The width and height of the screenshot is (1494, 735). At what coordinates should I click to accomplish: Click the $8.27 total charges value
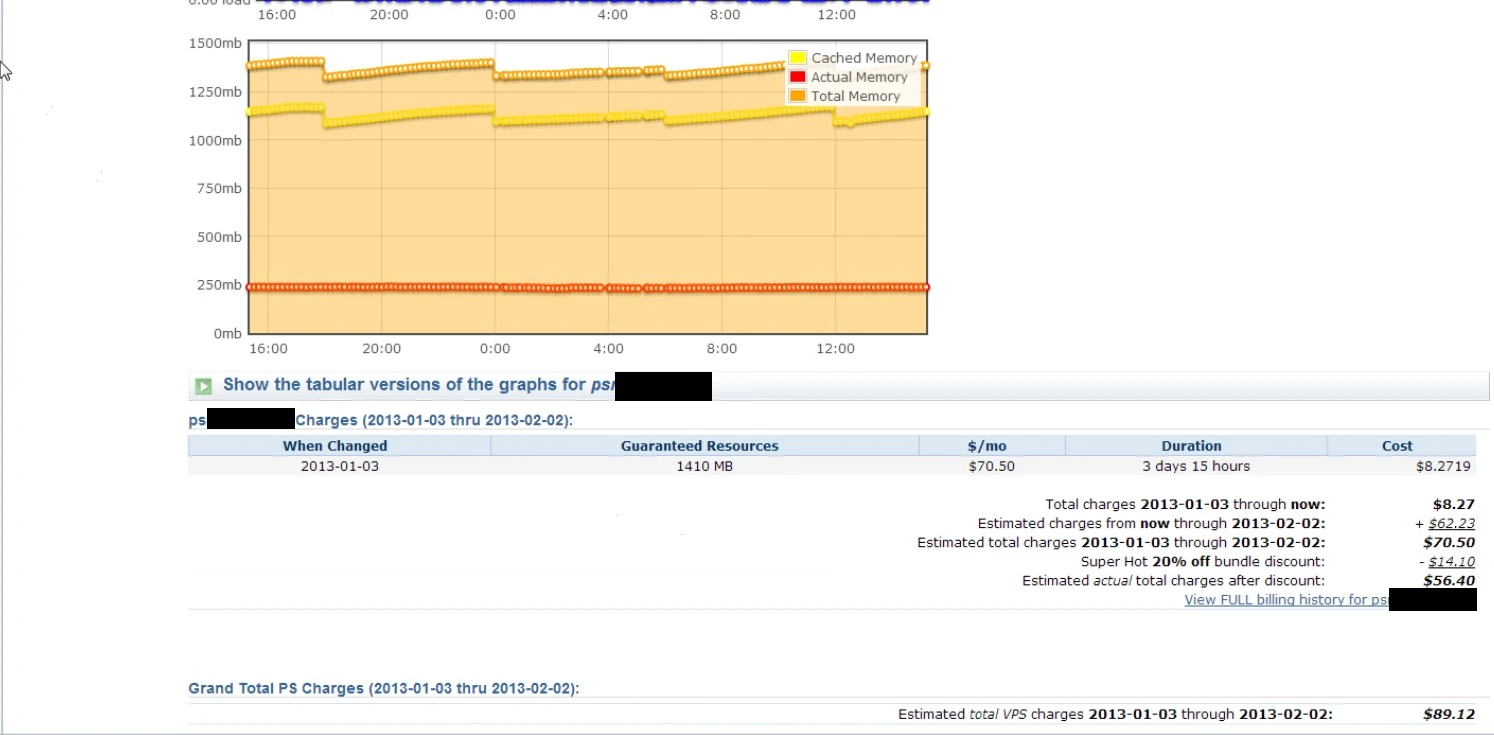tap(1454, 505)
